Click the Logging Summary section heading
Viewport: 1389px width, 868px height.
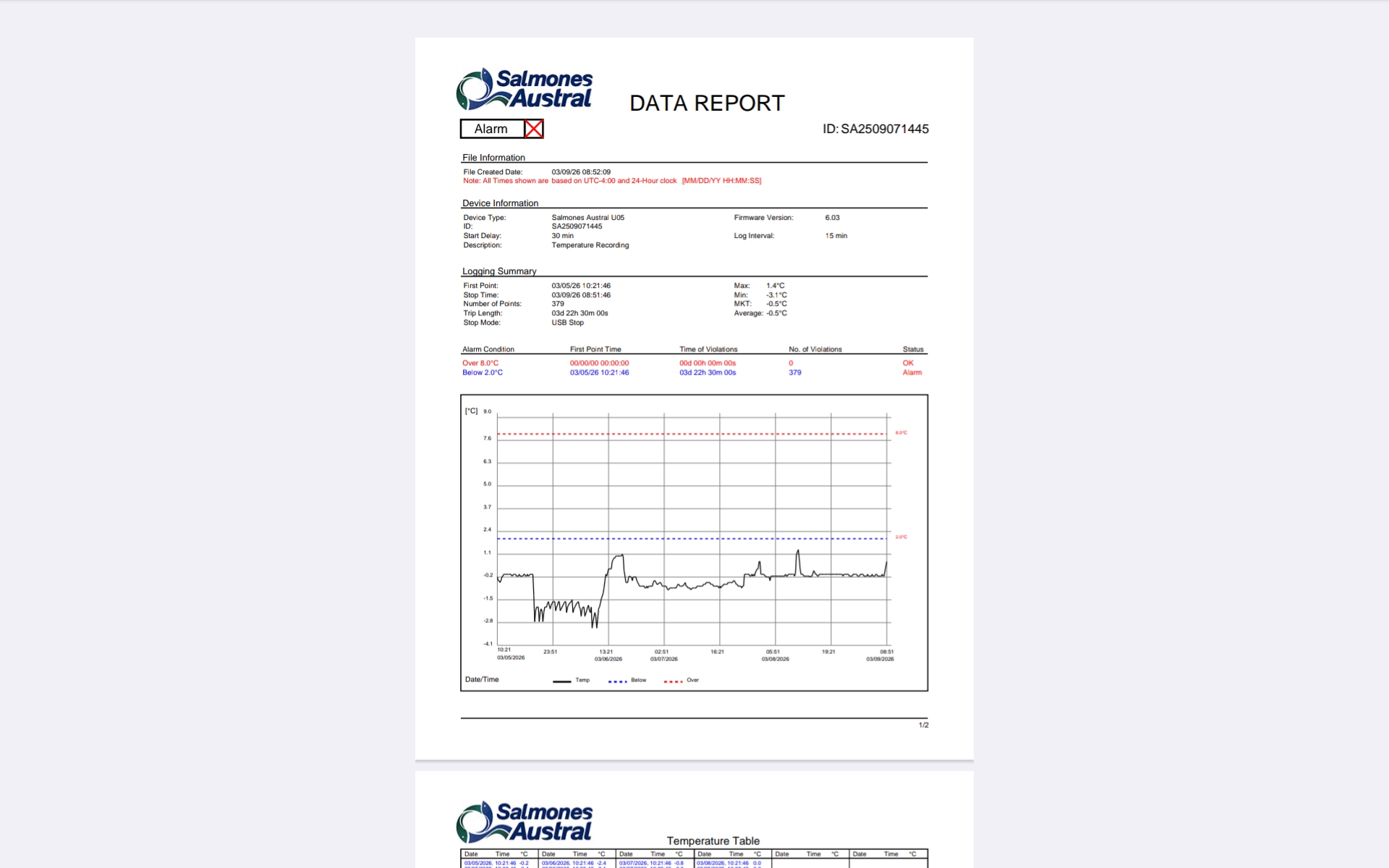tap(499, 271)
